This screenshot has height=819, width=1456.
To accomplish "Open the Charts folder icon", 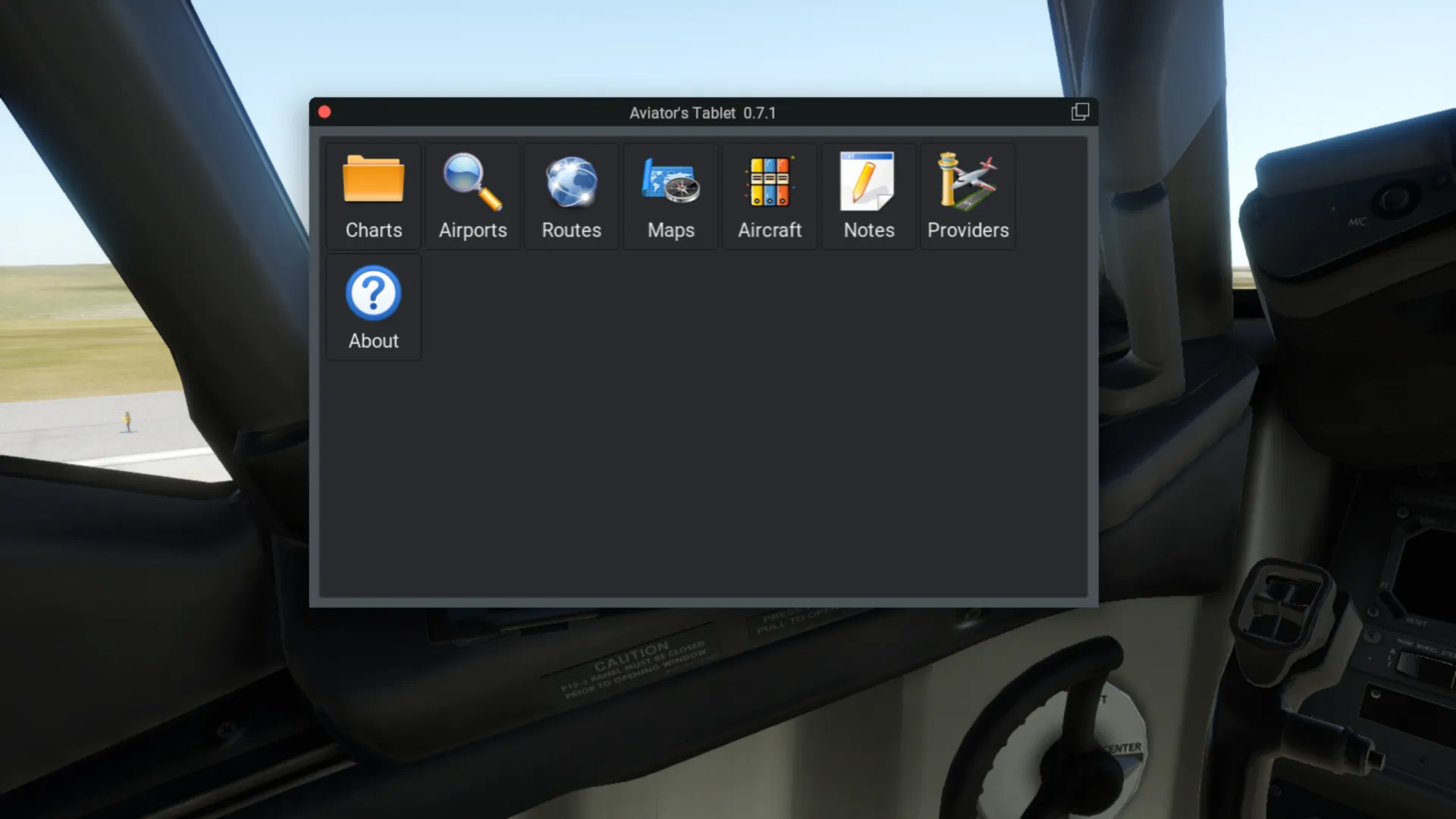I will pyautogui.click(x=373, y=180).
